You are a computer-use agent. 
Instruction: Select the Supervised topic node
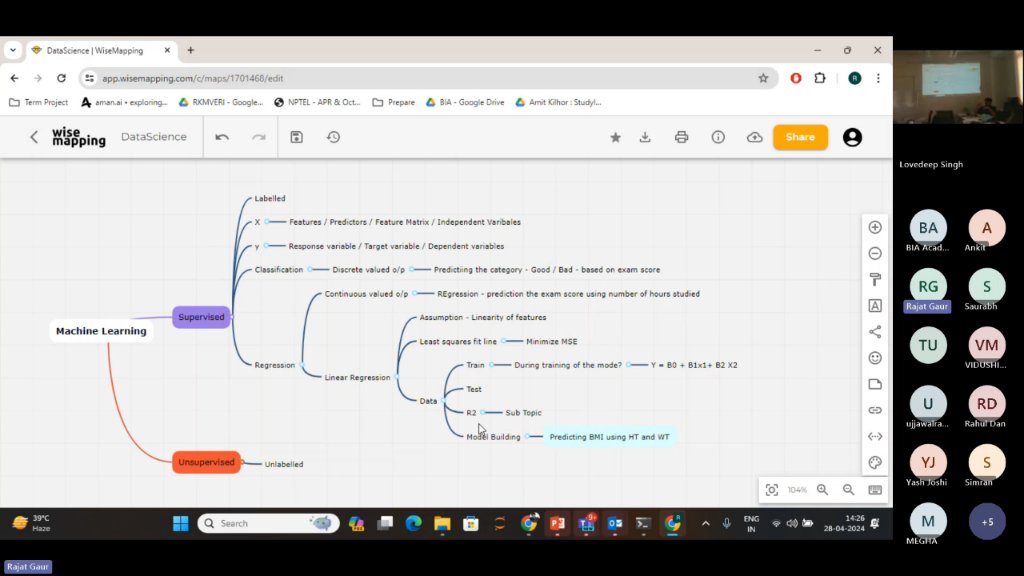pyautogui.click(x=201, y=317)
